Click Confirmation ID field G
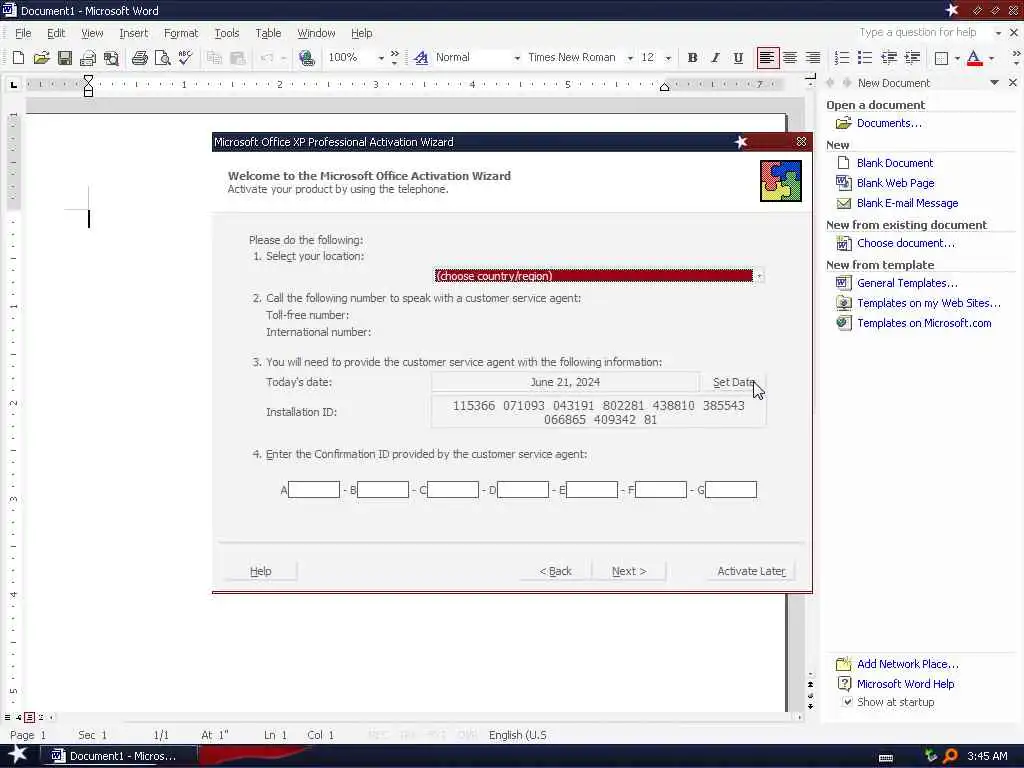This screenshot has width=1024, height=768. pos(731,490)
